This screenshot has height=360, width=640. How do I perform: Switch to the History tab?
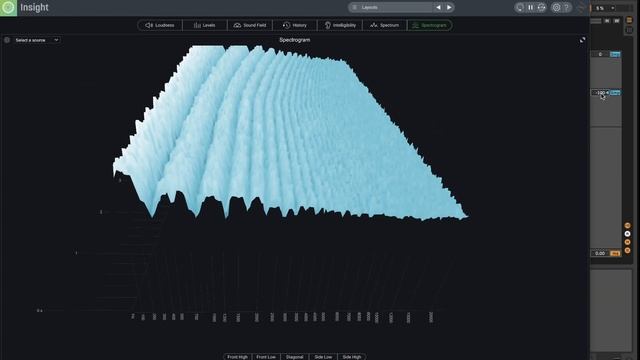click(295, 25)
